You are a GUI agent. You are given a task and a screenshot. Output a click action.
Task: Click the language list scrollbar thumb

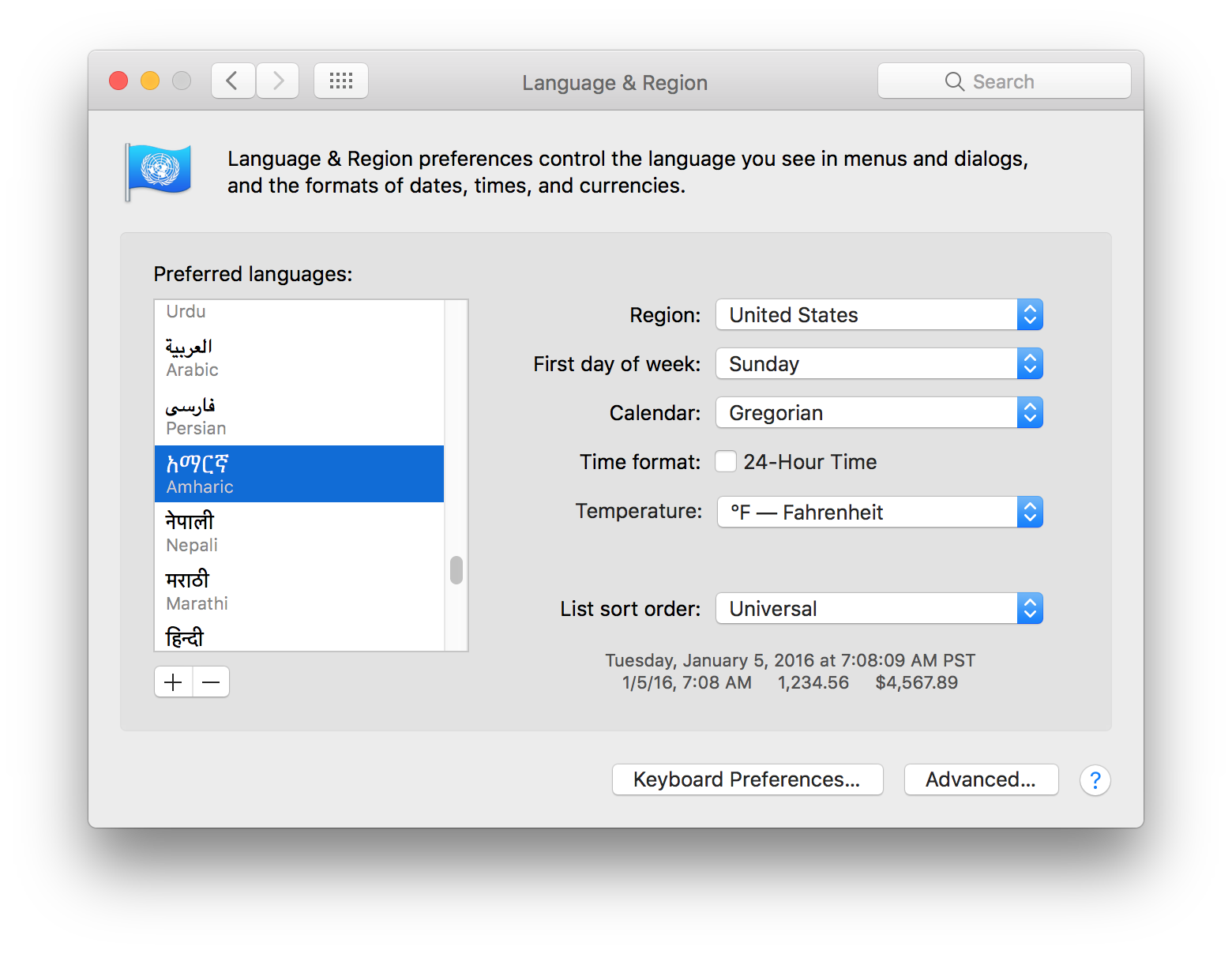pyautogui.click(x=456, y=570)
